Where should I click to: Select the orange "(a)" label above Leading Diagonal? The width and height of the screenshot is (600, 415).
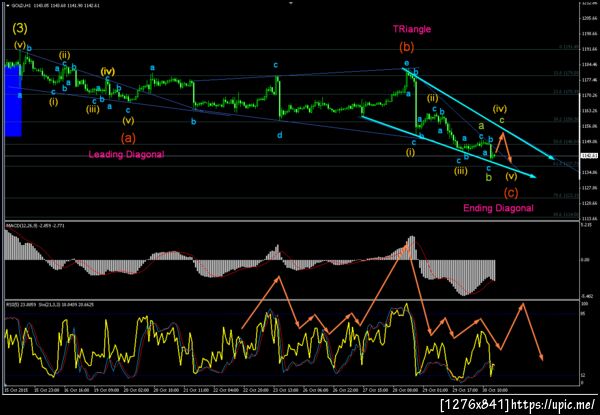click(128, 138)
